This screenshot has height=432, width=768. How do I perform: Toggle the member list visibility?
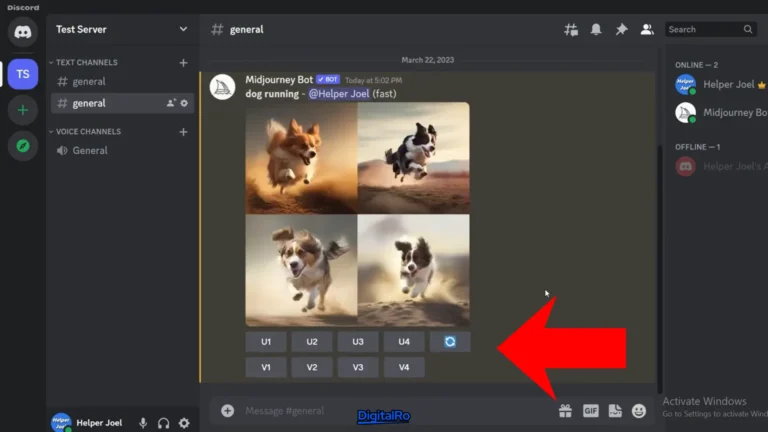click(646, 30)
